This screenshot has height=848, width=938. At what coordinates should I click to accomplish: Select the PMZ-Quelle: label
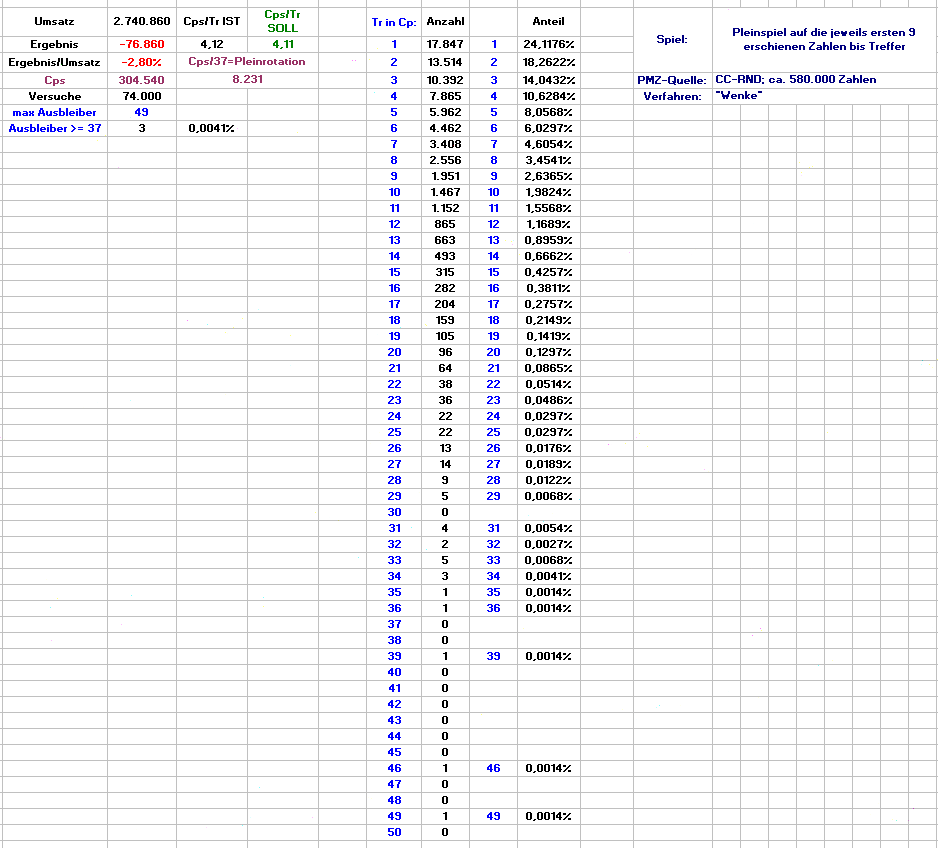[x=672, y=80]
